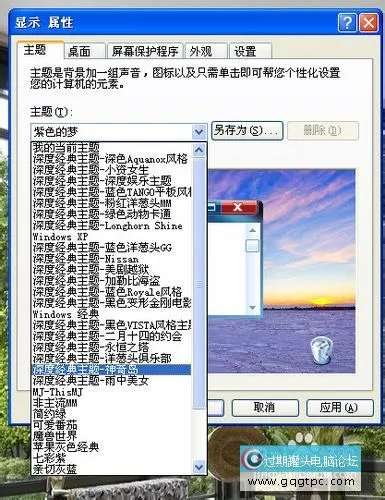Select 深度经典主题-深度娱乐主题
Screen dimensions: 385x500
click(x=111, y=181)
